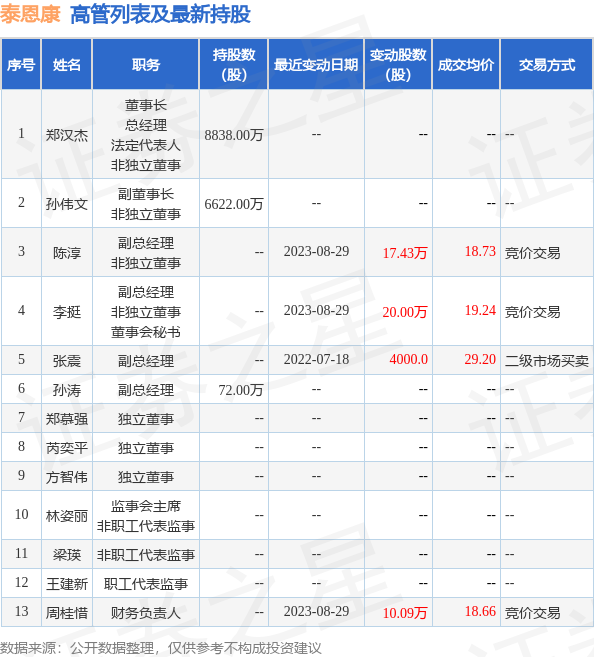Click date 2023-08-29 in 李挺's row

pos(316,310)
